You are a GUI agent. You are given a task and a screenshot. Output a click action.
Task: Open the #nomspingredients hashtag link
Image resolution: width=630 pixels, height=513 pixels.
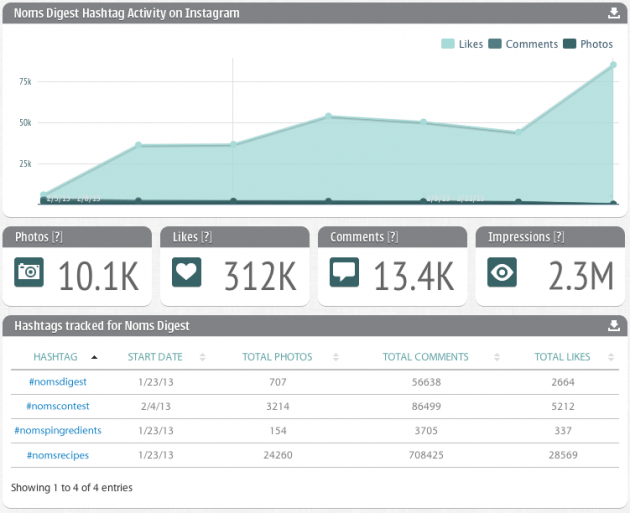pyautogui.click(x=58, y=431)
